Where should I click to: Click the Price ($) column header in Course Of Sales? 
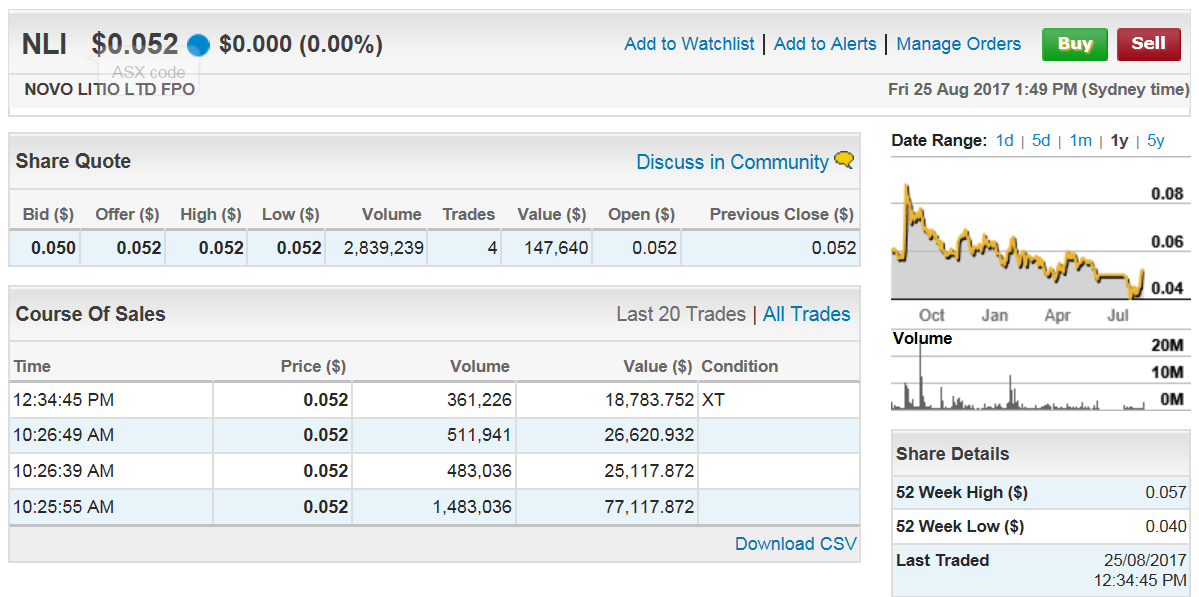pyautogui.click(x=314, y=366)
